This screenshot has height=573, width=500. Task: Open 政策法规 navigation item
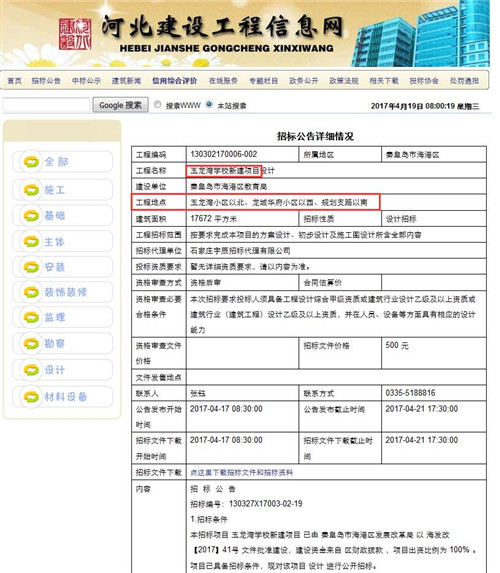[x=344, y=81]
